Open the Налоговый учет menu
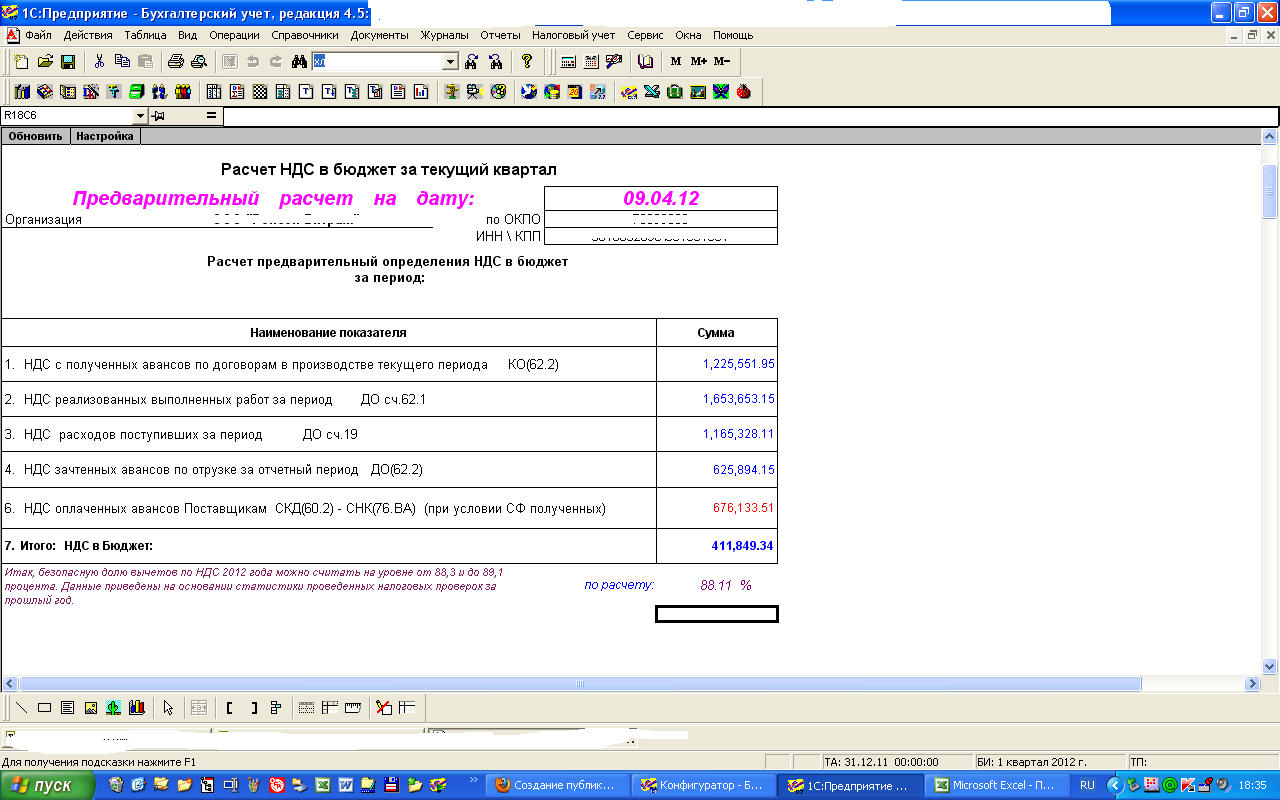The height and width of the screenshot is (800, 1280). (574, 35)
